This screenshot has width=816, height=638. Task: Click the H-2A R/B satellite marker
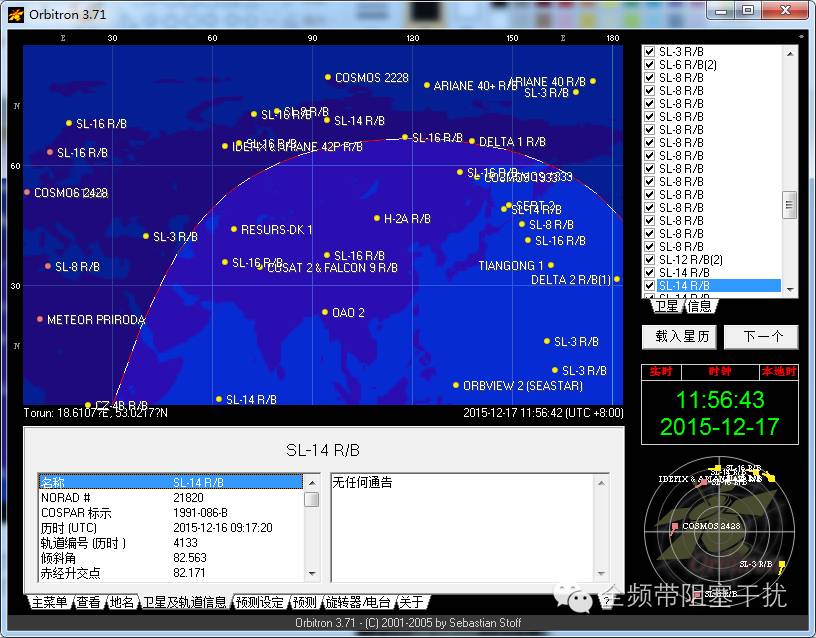376,218
